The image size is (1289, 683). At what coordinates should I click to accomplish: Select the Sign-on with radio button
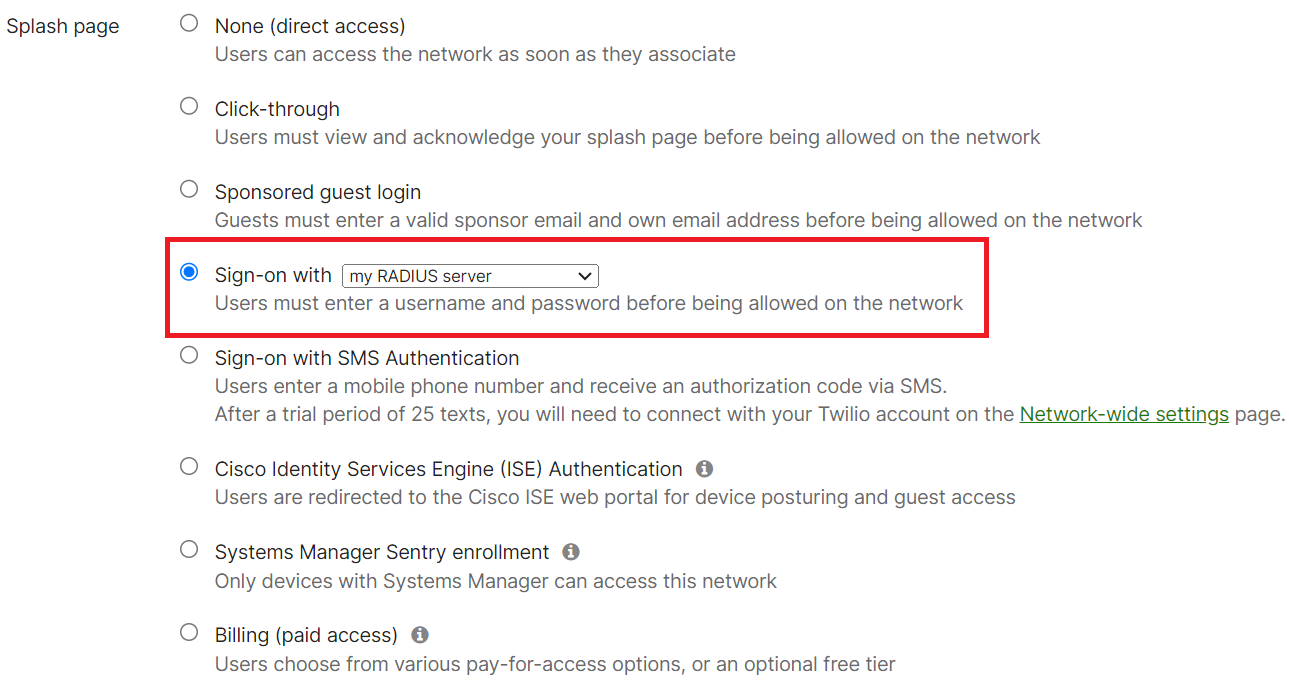point(189,273)
